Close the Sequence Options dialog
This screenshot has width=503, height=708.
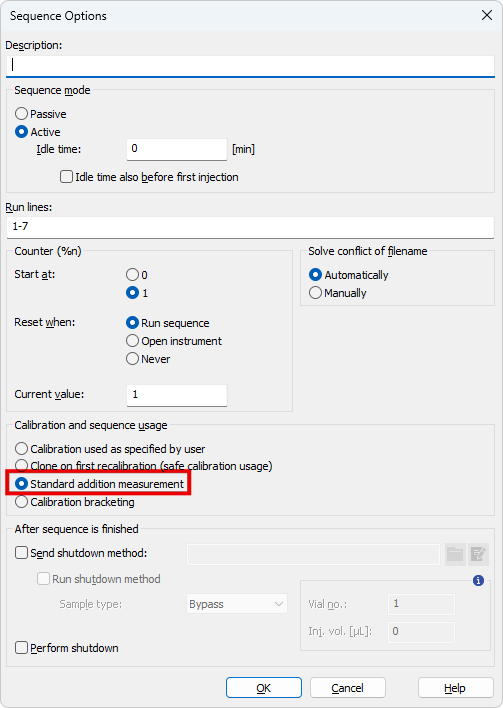(487, 15)
